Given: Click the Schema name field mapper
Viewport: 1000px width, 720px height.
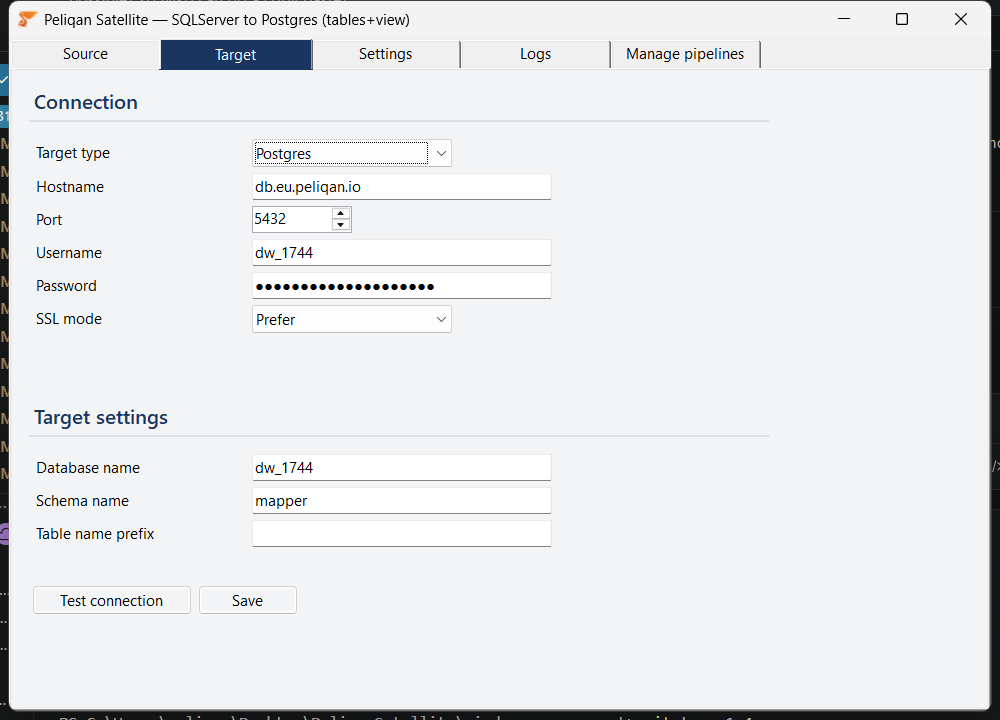Looking at the screenshot, I should [402, 501].
